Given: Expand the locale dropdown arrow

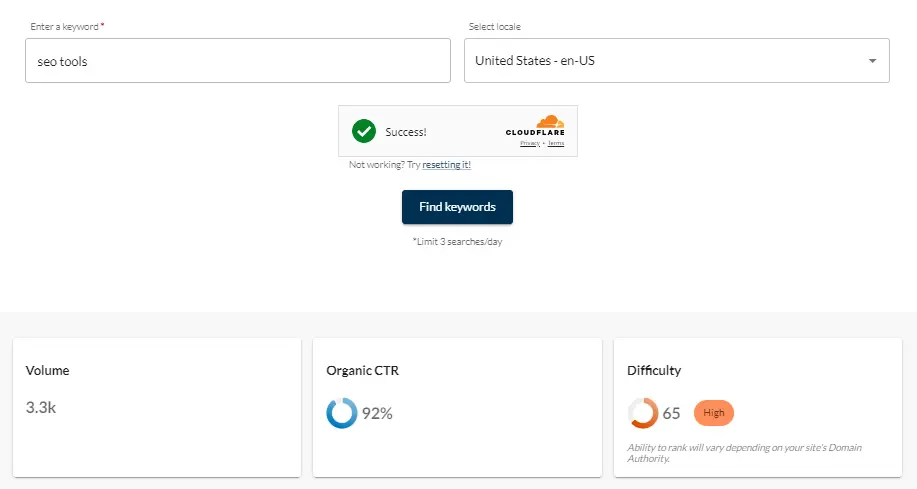Looking at the screenshot, I should tap(872, 61).
